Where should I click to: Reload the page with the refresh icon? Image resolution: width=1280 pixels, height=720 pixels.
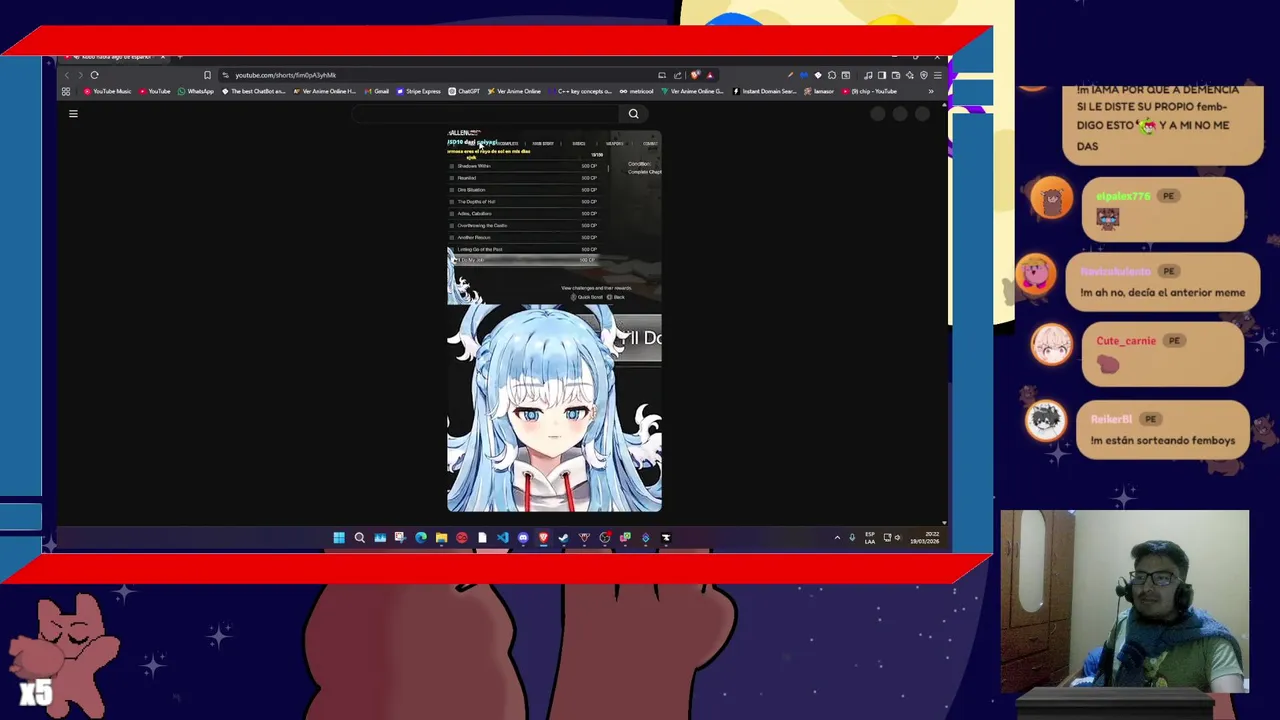pyautogui.click(x=94, y=75)
